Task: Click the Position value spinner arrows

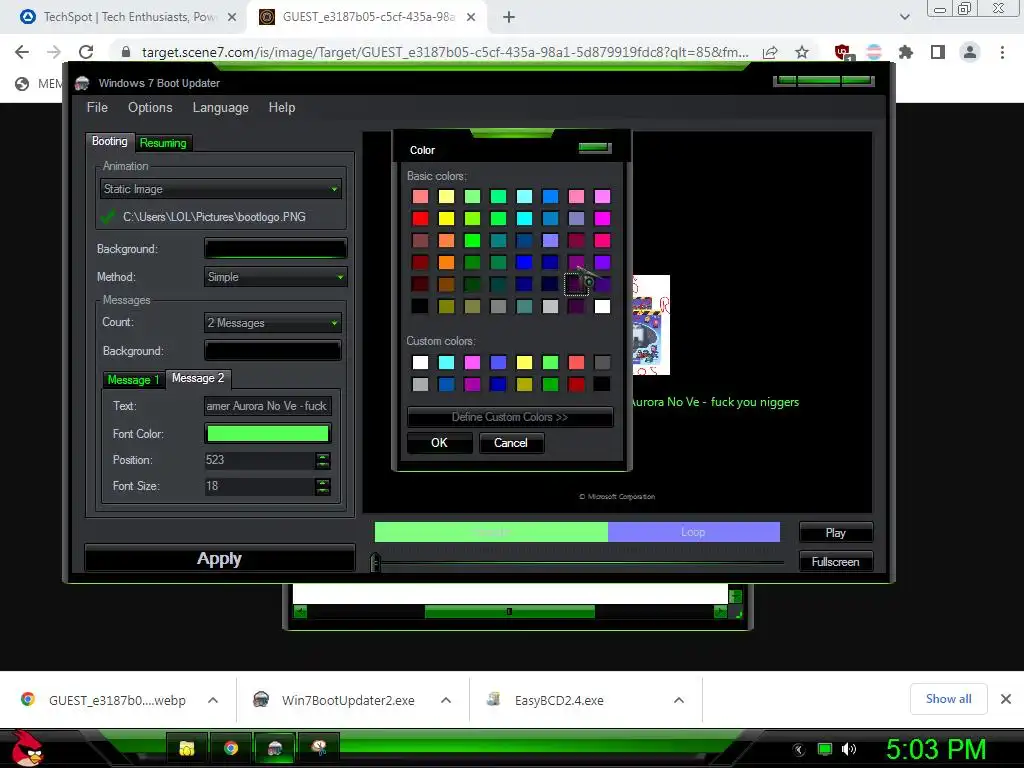Action: pos(323,460)
